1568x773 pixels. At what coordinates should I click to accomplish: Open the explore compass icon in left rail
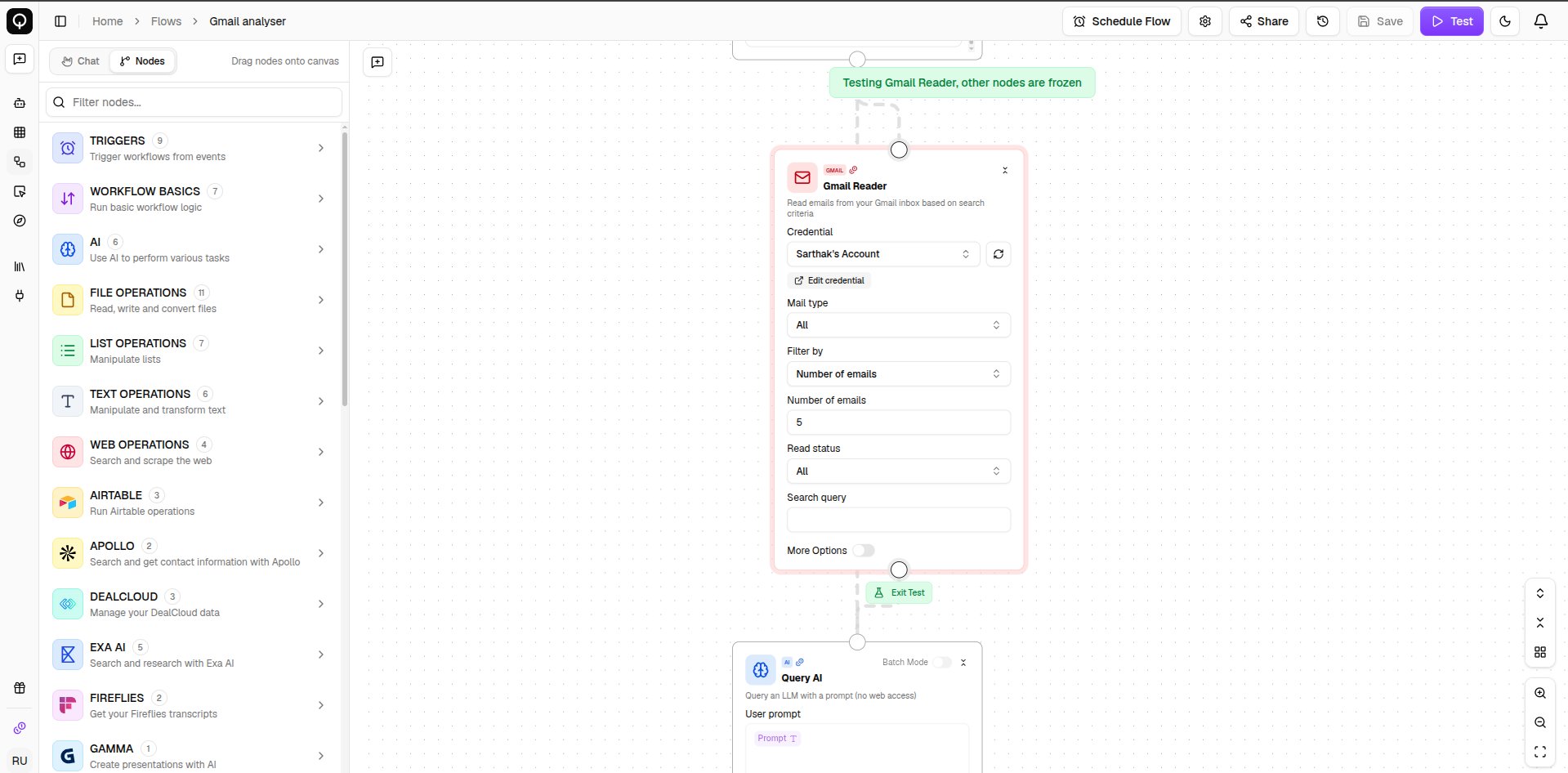coord(20,221)
